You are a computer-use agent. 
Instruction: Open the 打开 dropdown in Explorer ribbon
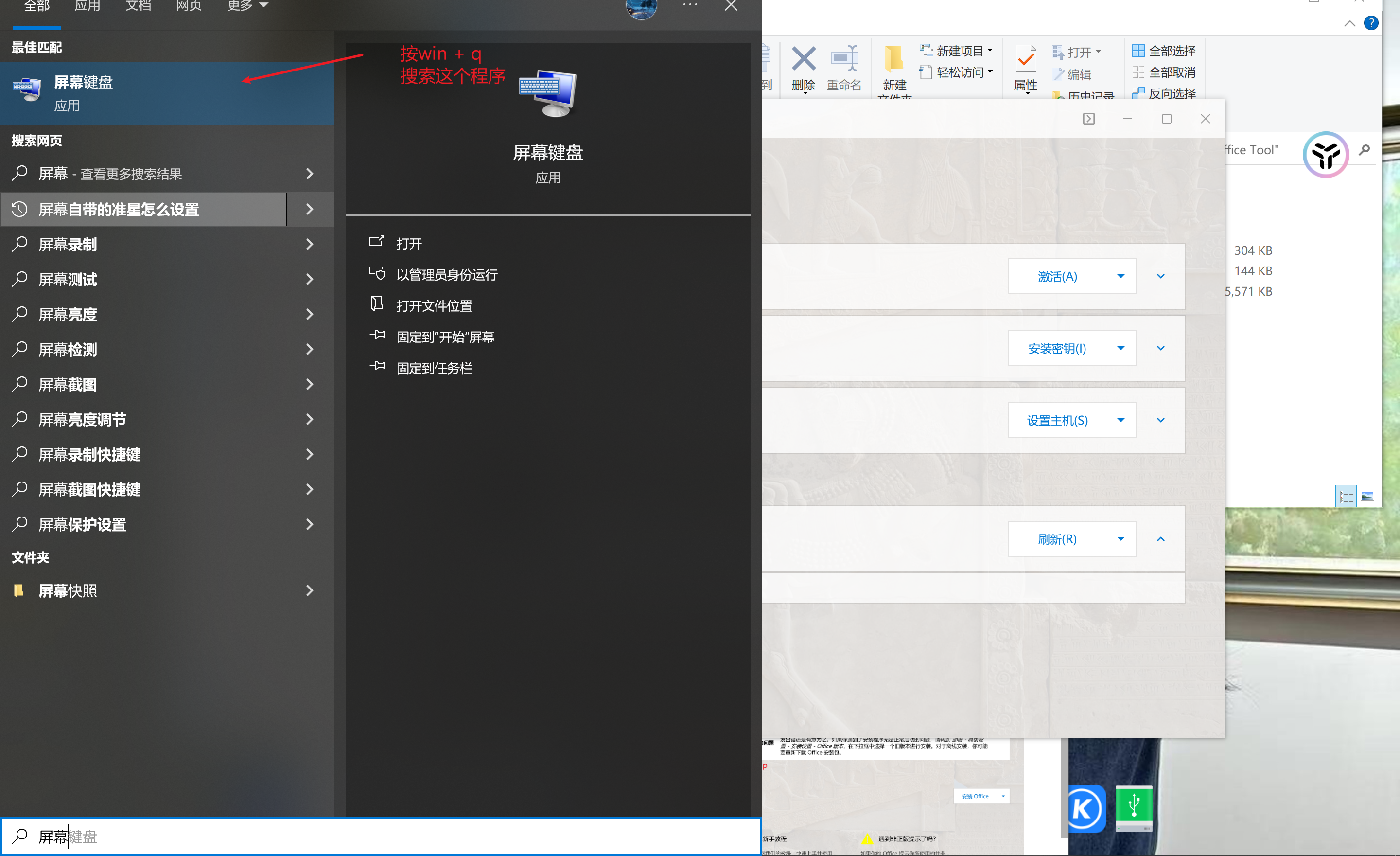[1077, 53]
